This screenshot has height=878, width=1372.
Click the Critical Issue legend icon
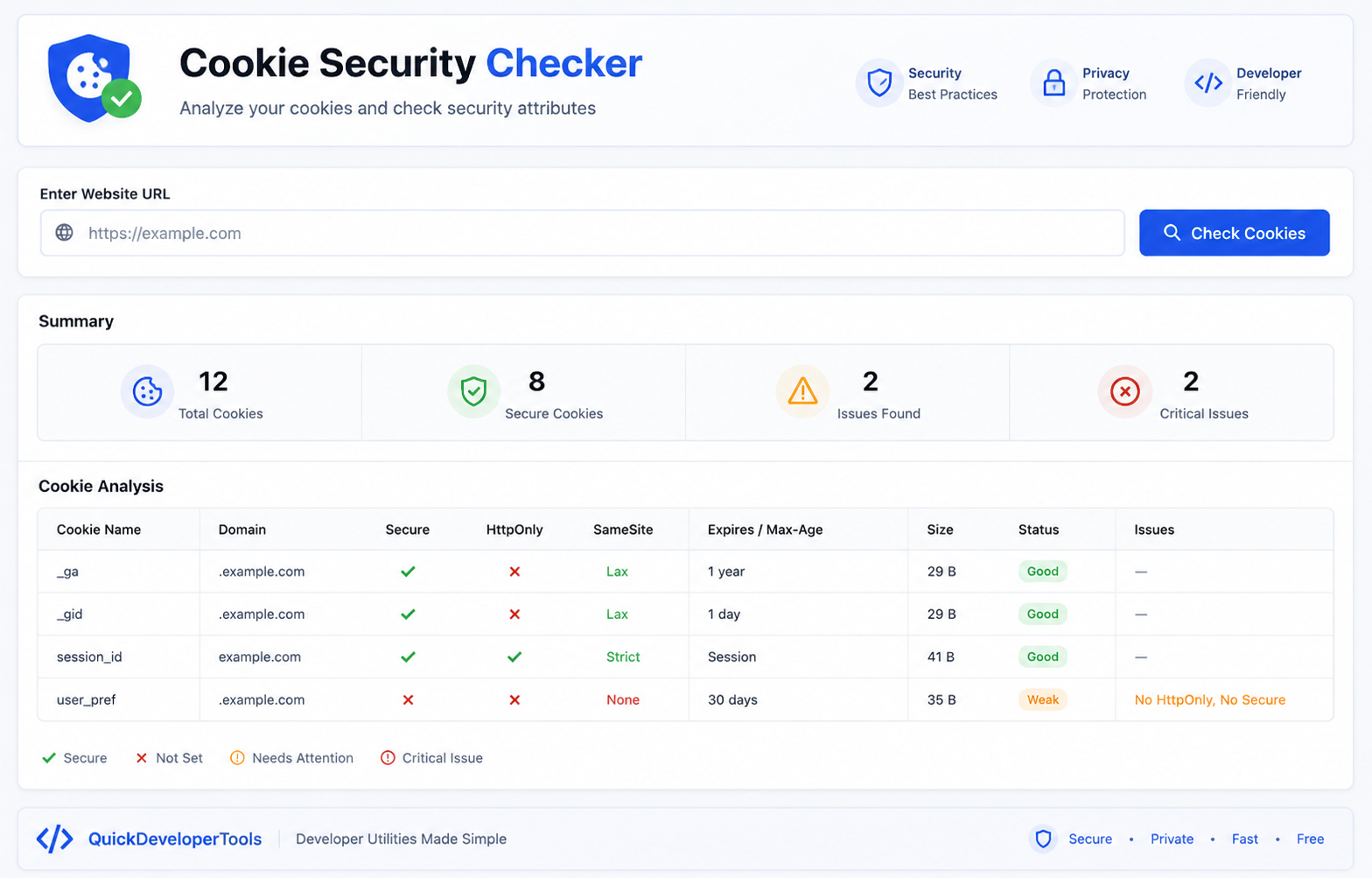[388, 758]
